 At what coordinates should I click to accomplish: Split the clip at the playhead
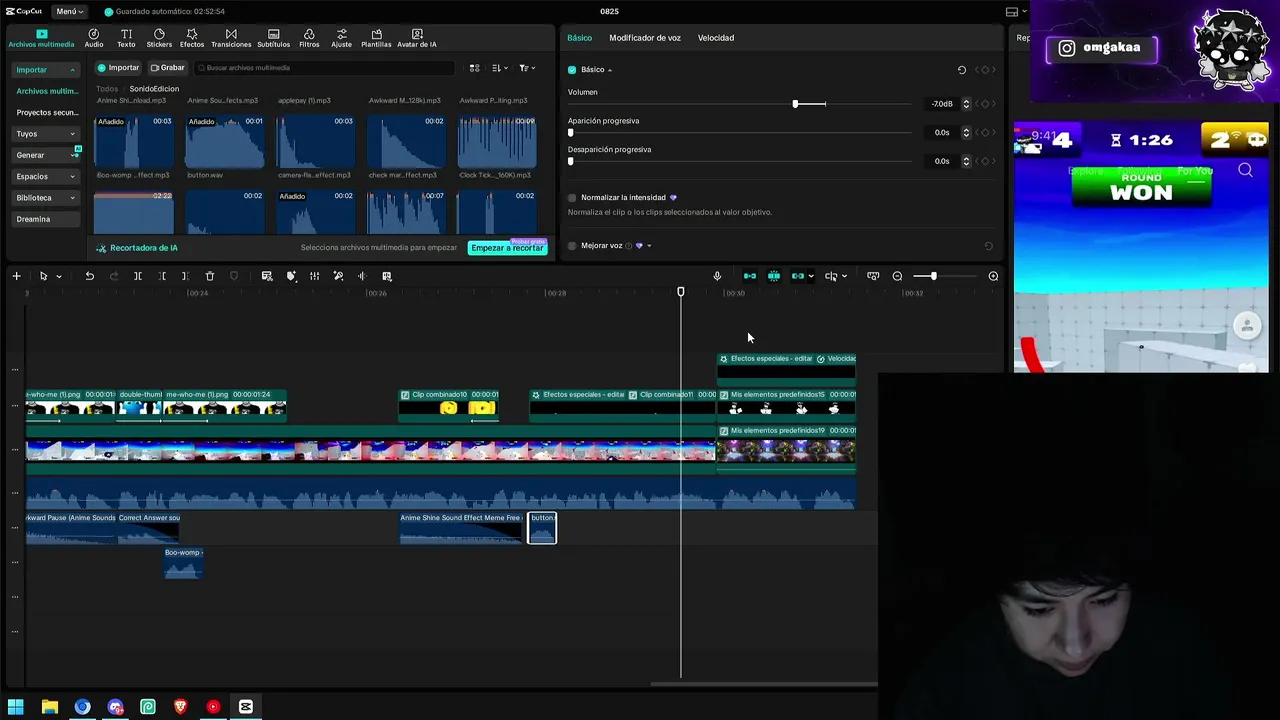[x=138, y=276]
